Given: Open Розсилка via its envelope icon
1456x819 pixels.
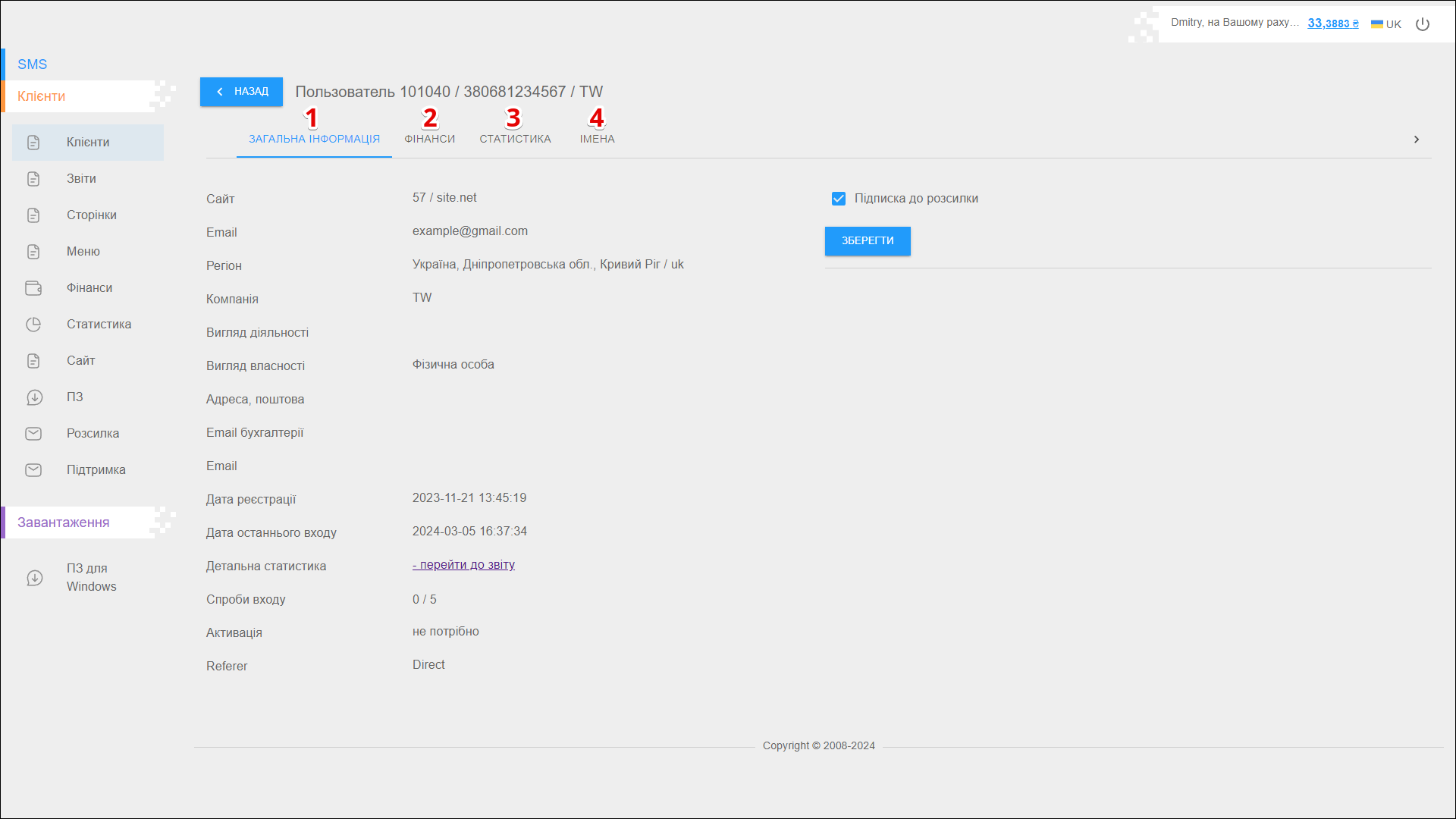Looking at the screenshot, I should coord(33,434).
